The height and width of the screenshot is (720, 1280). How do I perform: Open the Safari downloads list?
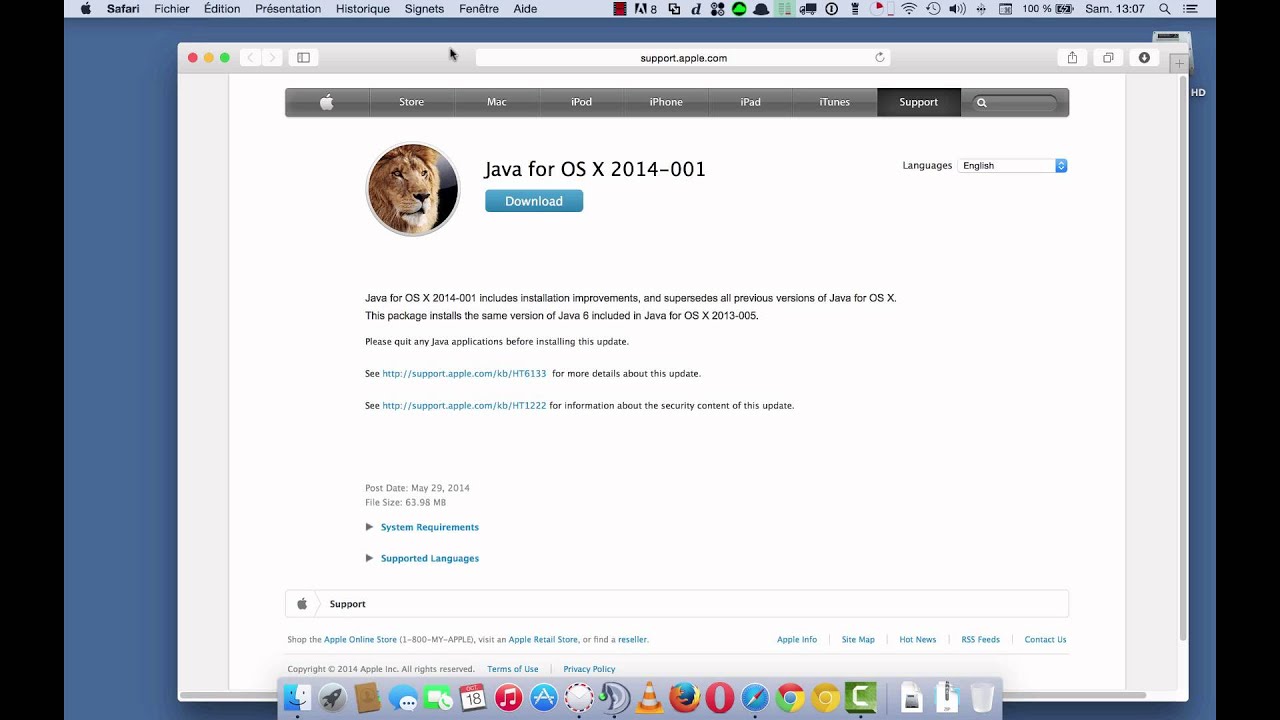[1144, 58]
